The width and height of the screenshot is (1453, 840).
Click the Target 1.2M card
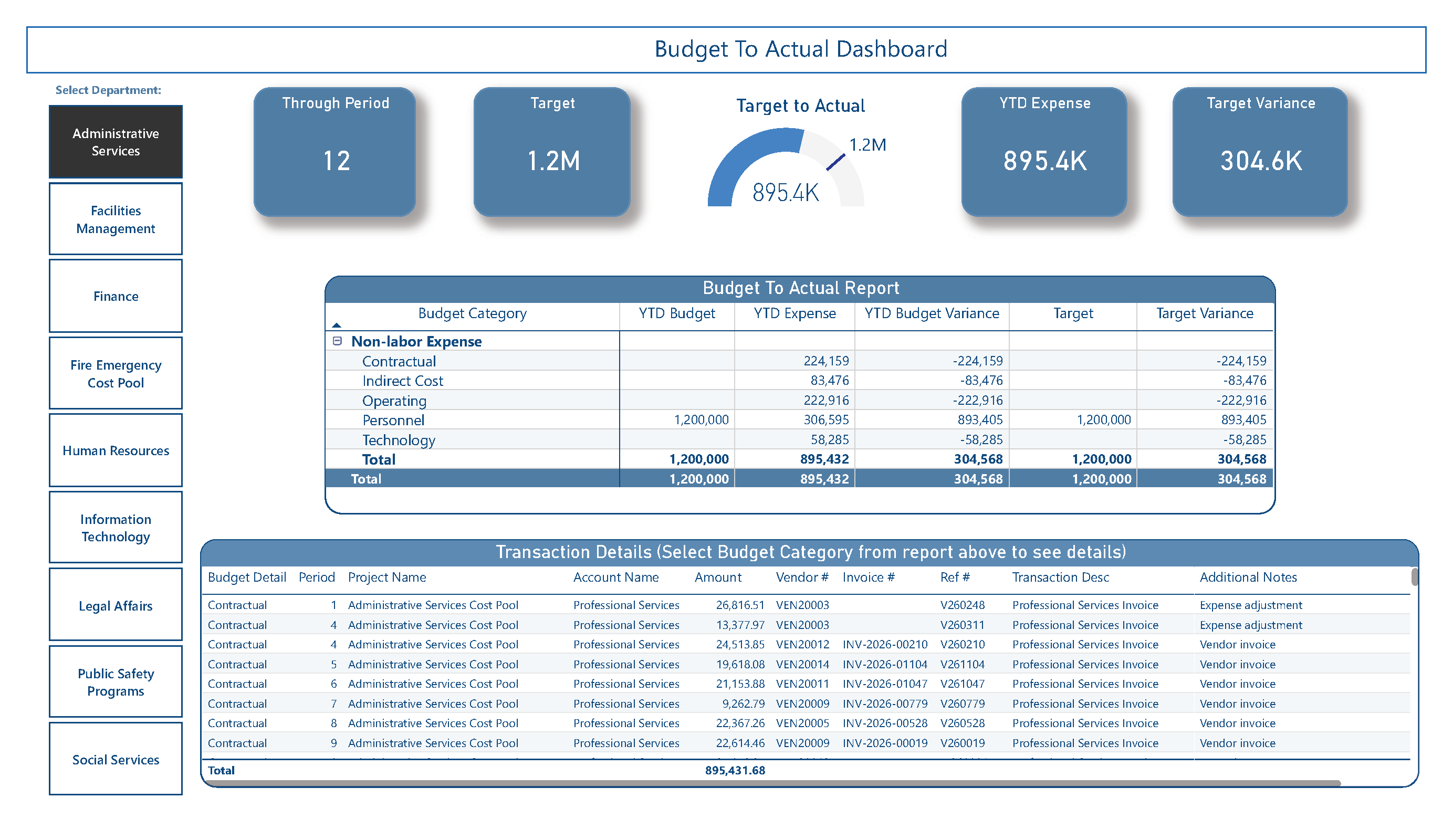click(552, 152)
